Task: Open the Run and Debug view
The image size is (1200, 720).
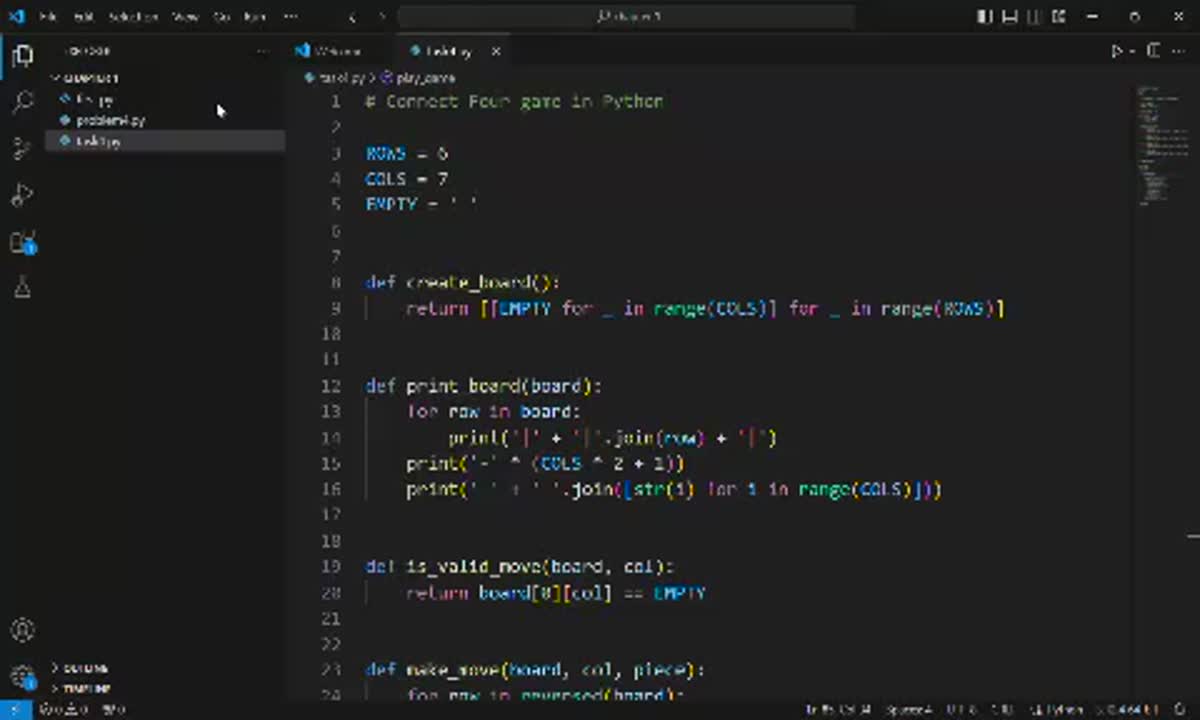Action: pyautogui.click(x=22, y=195)
